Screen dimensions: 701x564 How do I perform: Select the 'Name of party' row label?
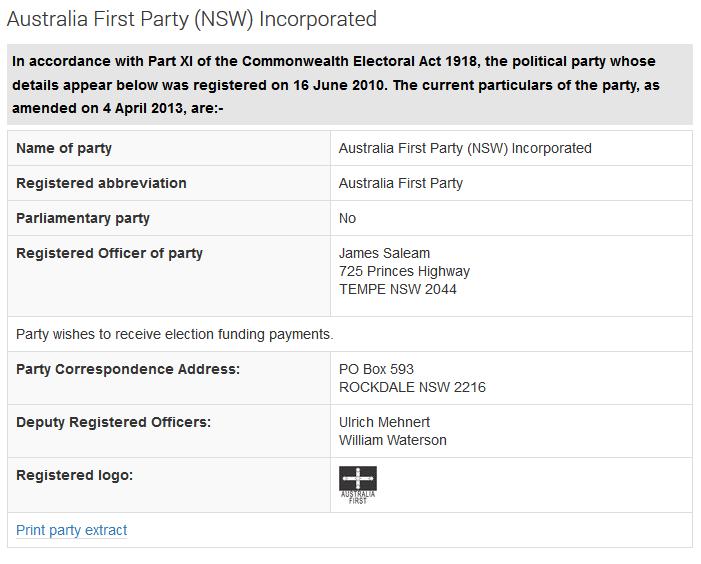pos(64,148)
